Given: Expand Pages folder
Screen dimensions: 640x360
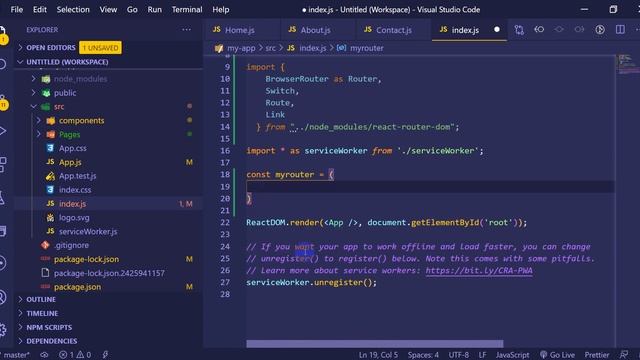Looking at the screenshot, I should (69, 134).
